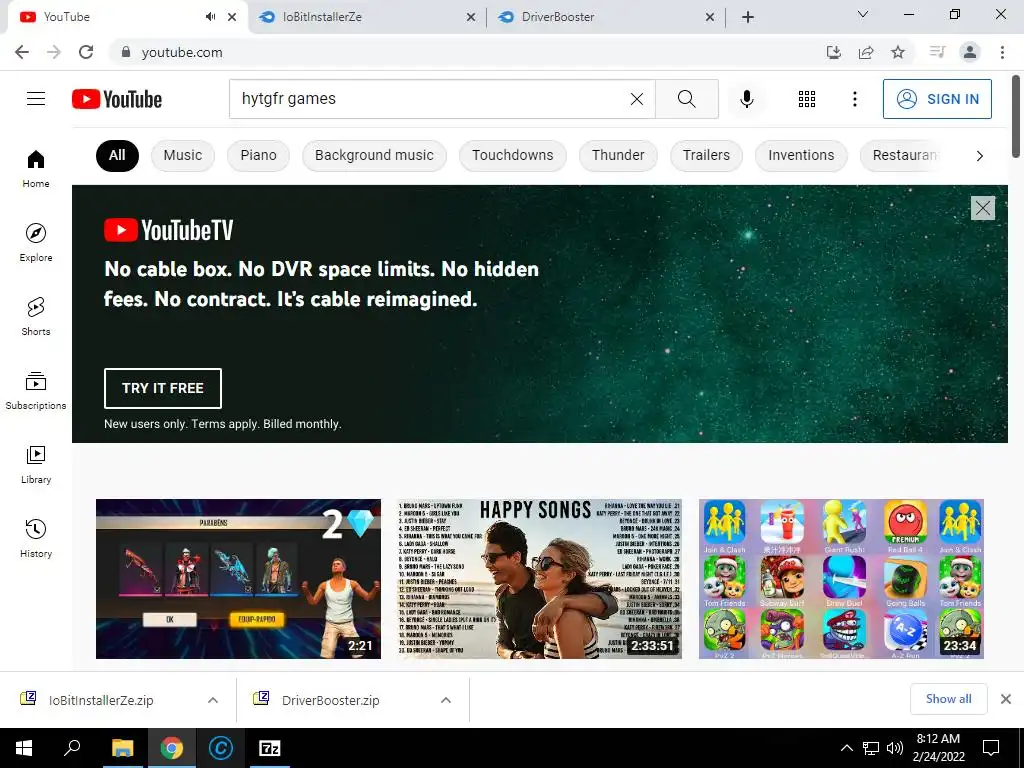Viewport: 1024px width, 768px height.
Task: Open tab search dropdown
Action: 863,14
